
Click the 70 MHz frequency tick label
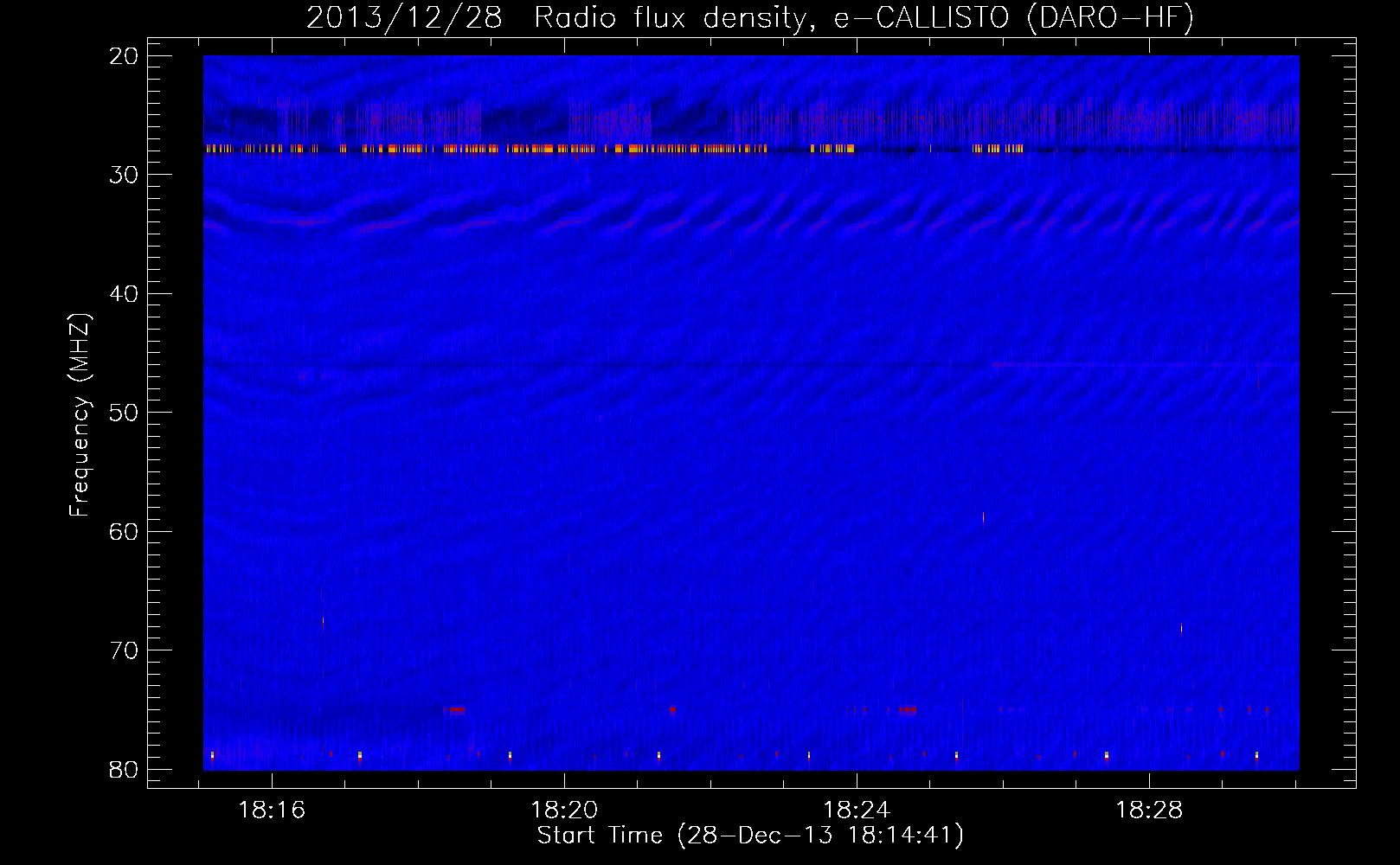tap(125, 650)
